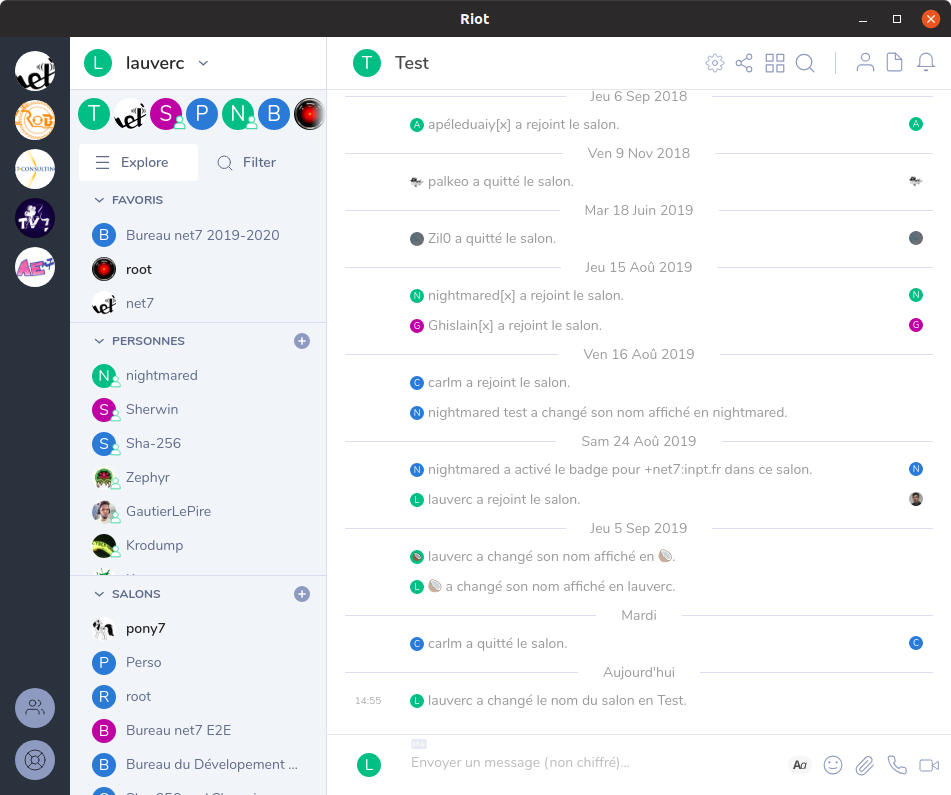This screenshot has width=951, height=795.
Task: Open the emoji picker
Action: coord(832,765)
